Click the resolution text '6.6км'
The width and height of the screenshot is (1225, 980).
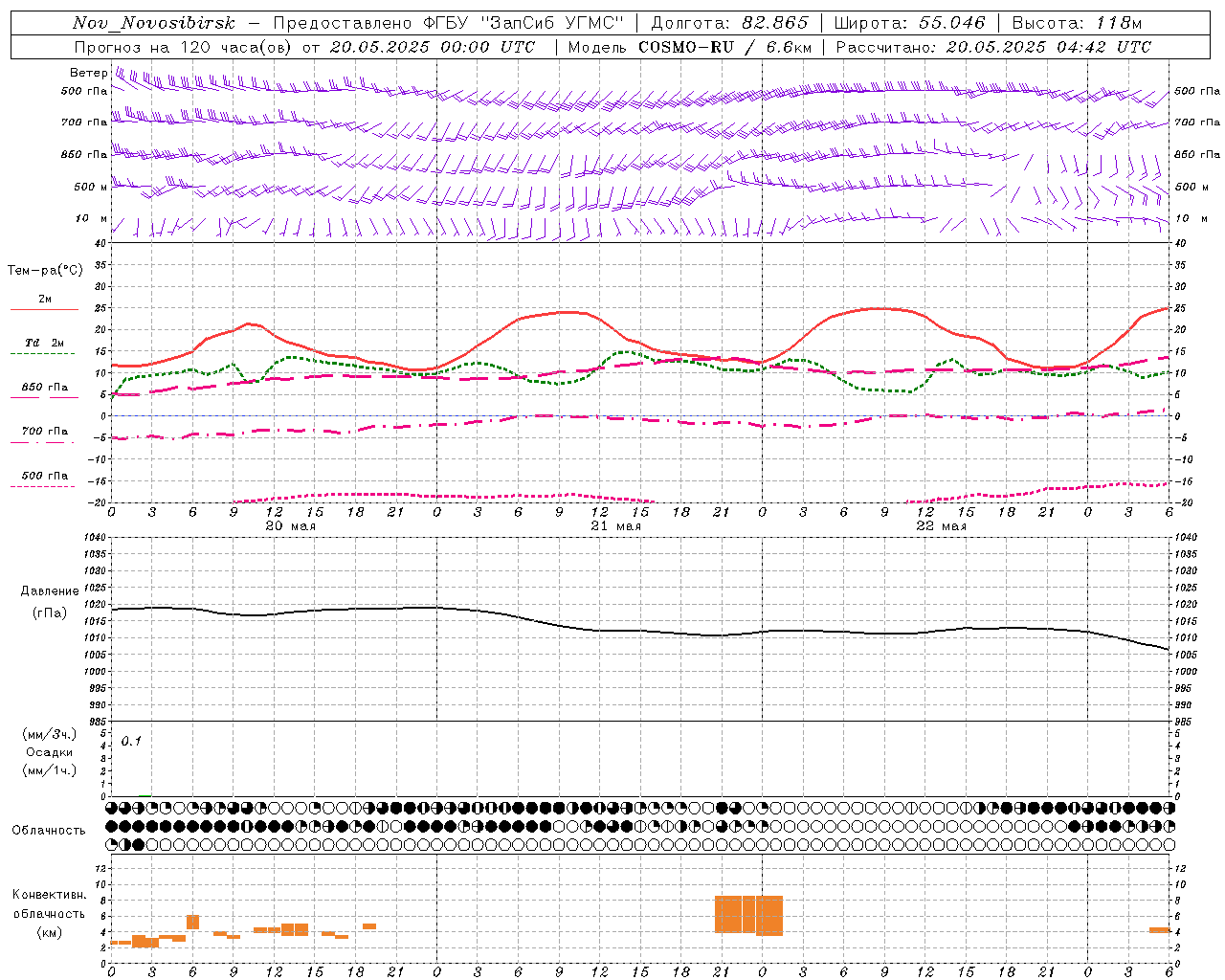pyautogui.click(x=789, y=47)
